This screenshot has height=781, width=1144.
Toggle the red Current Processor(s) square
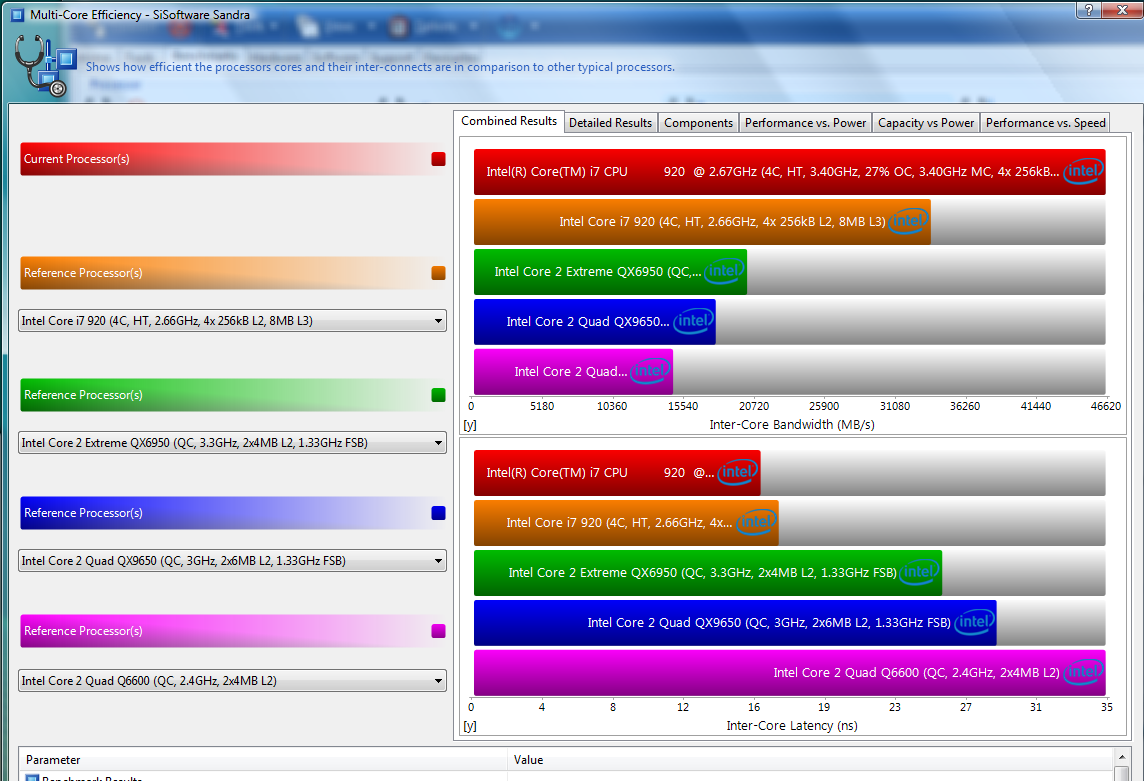pos(437,159)
